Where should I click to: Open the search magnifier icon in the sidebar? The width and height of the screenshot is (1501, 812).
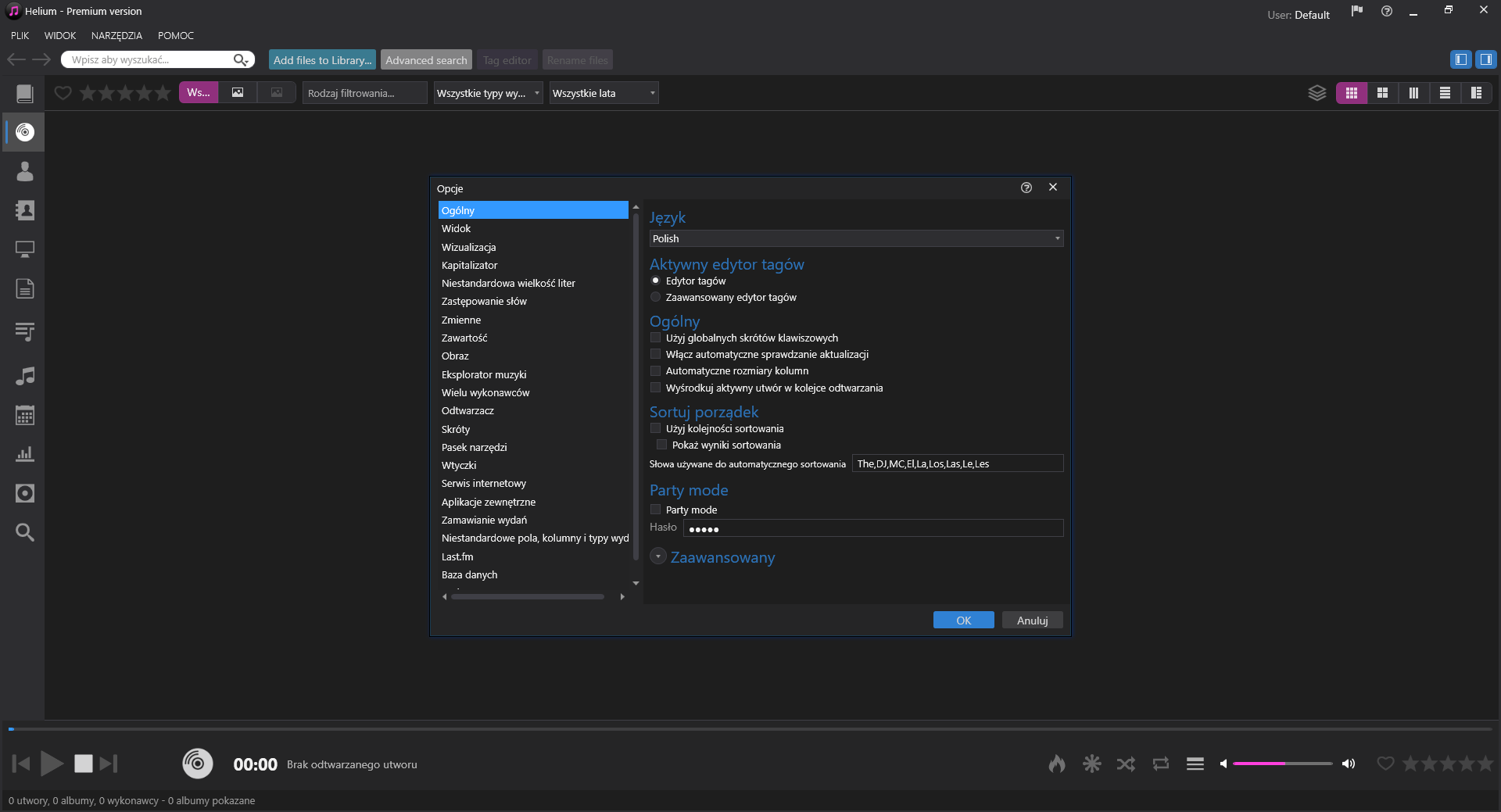[25, 532]
